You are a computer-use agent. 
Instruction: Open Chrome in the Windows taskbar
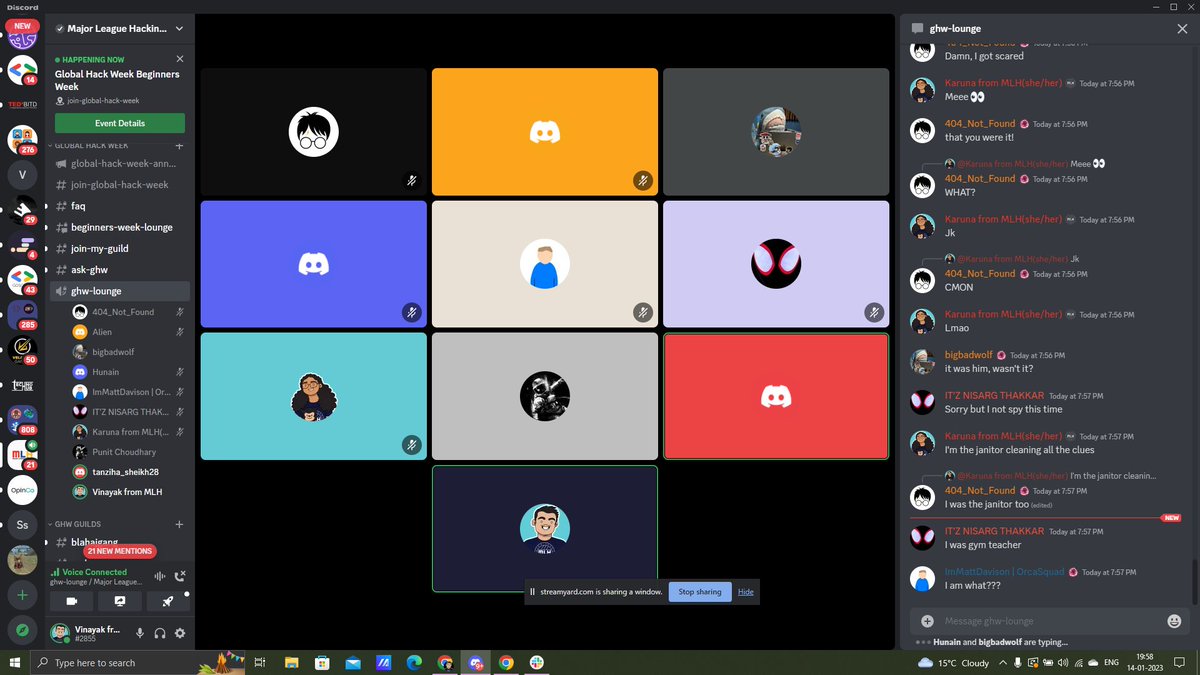click(506, 662)
